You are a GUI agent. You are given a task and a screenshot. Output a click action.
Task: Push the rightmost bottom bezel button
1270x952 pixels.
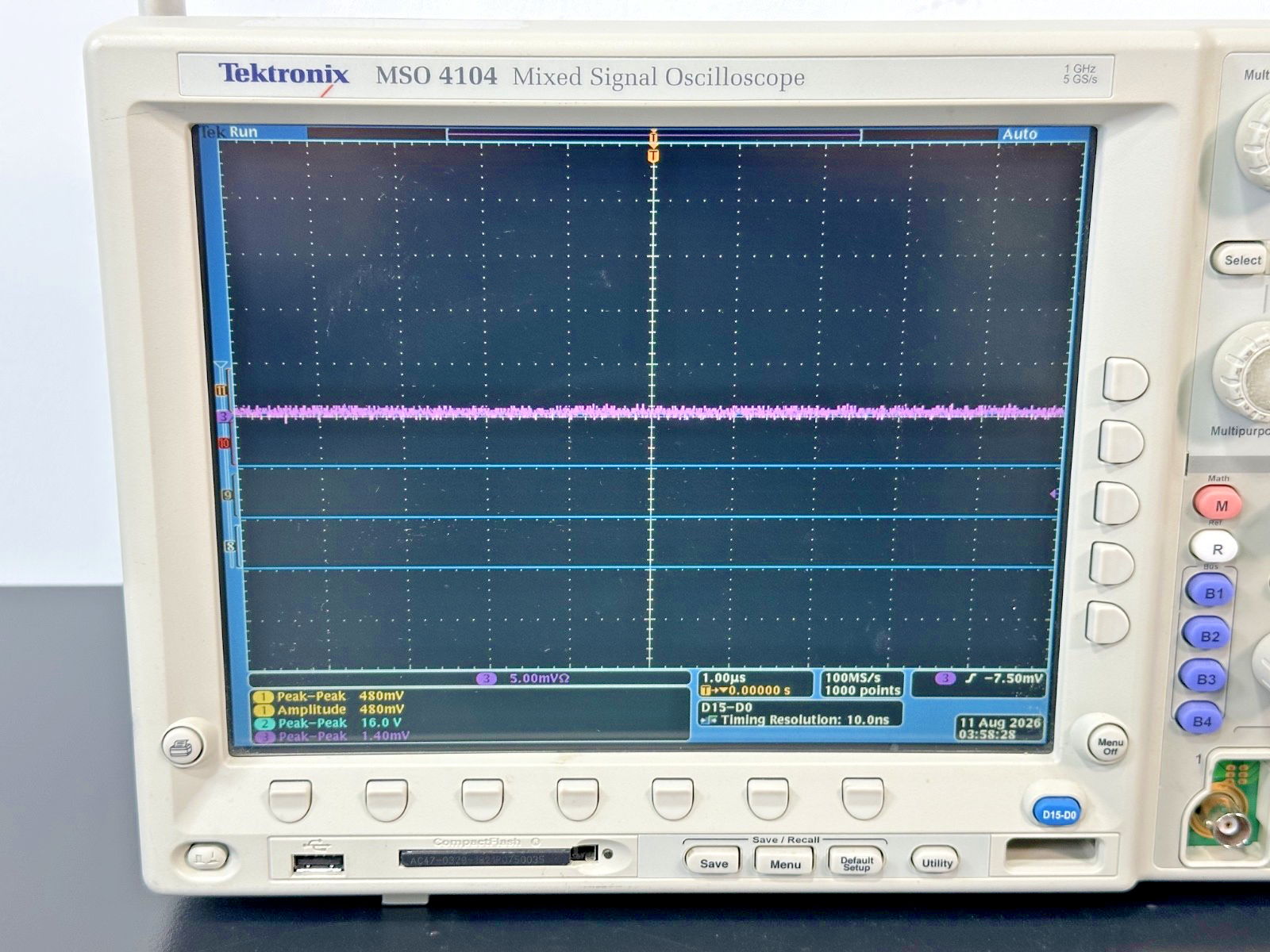[x=863, y=797]
